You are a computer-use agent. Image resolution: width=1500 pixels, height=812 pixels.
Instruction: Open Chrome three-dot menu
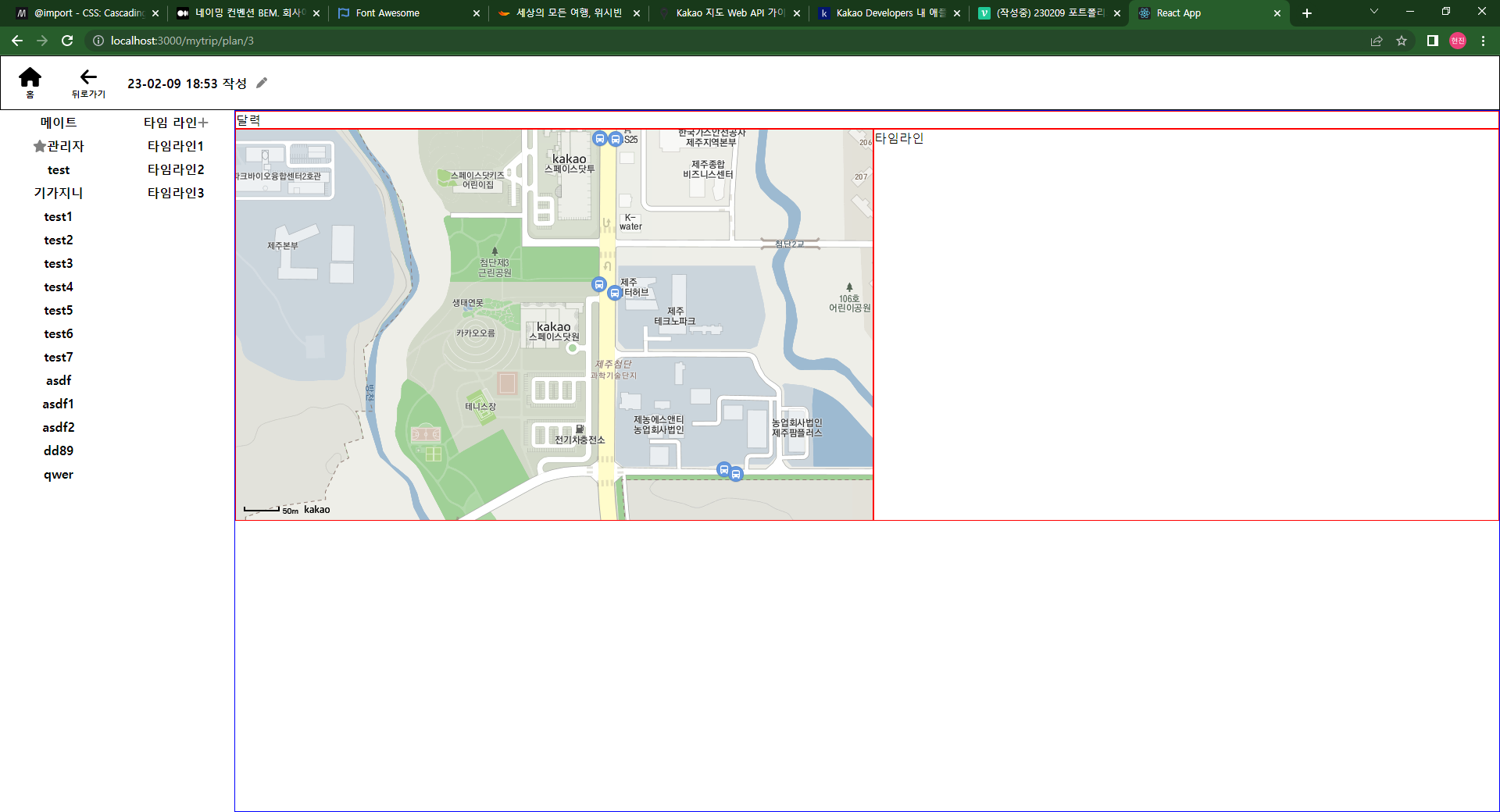[1483, 41]
